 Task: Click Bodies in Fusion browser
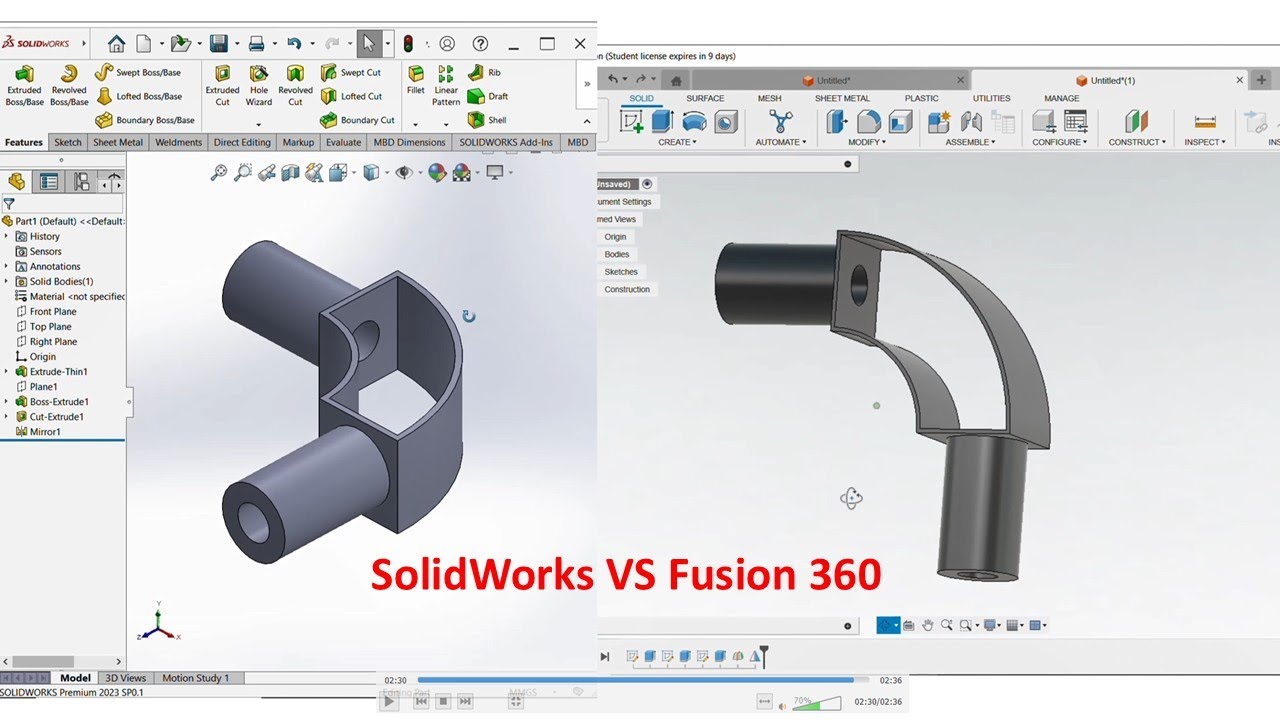pyautogui.click(x=617, y=254)
